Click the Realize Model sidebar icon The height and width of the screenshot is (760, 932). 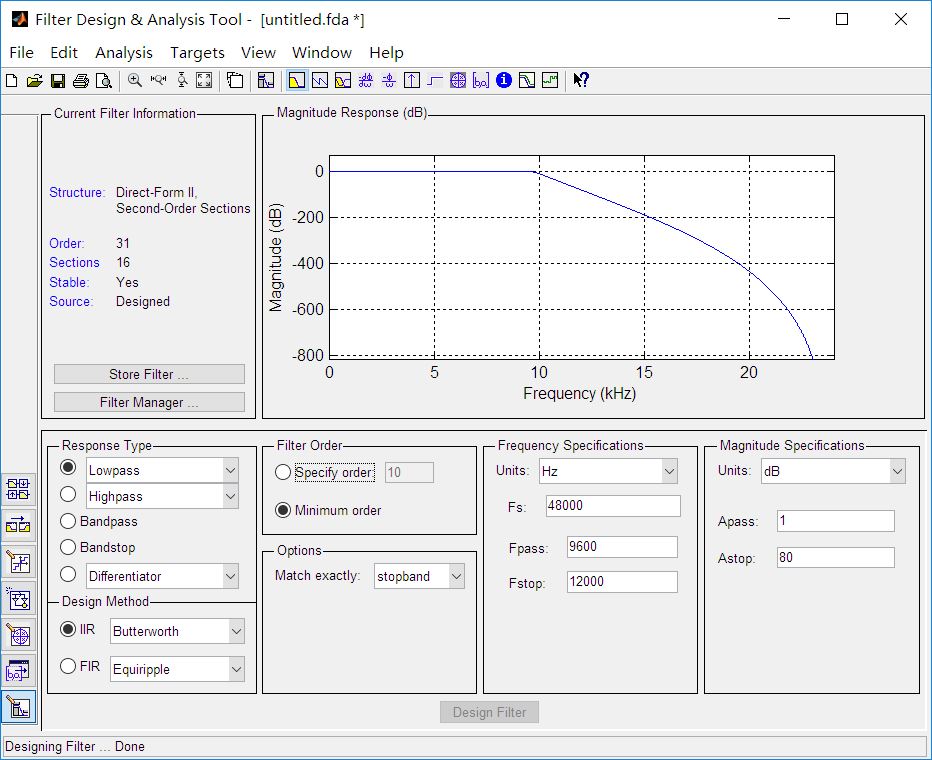coord(18,599)
